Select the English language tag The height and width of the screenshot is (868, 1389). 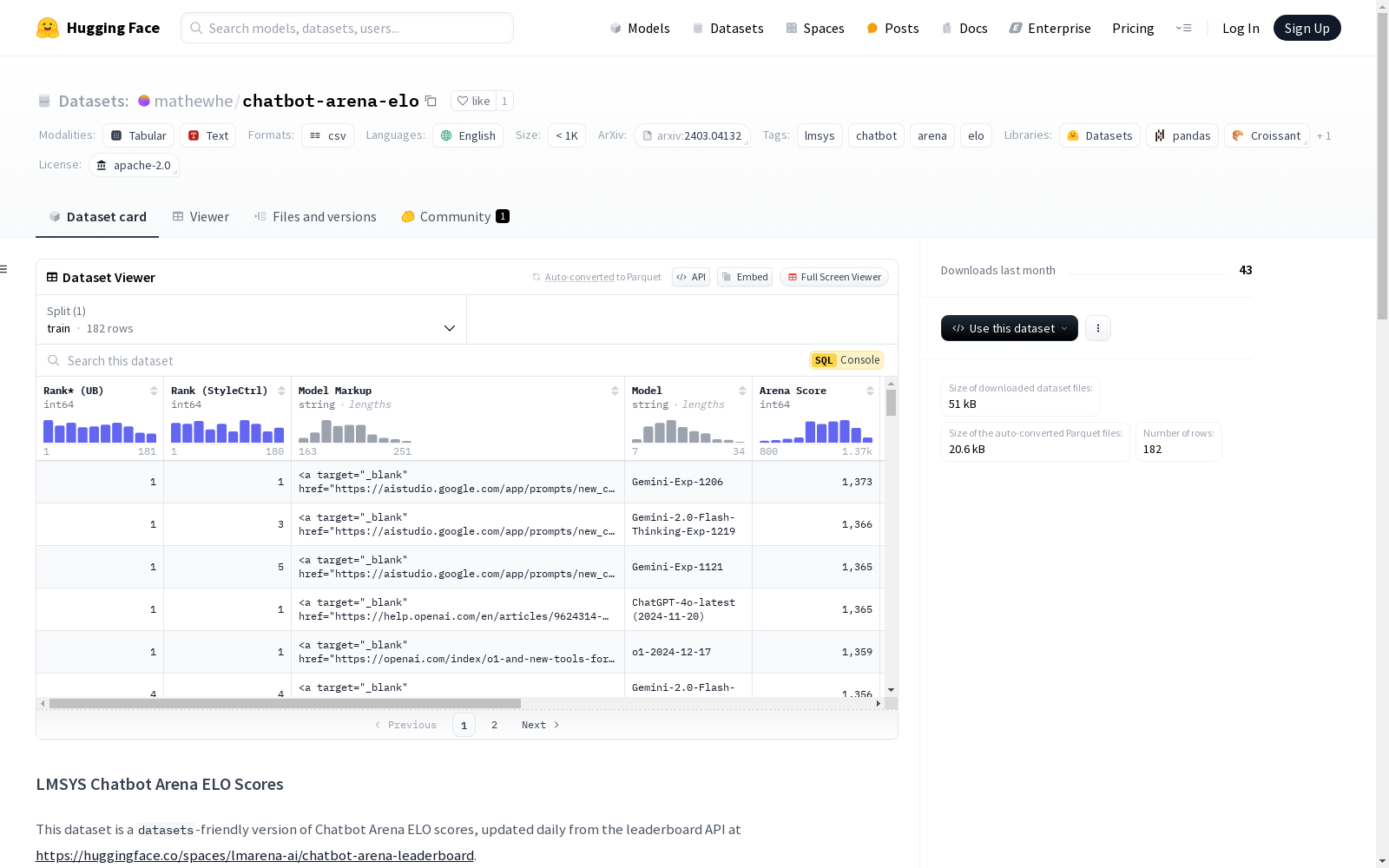pos(468,135)
